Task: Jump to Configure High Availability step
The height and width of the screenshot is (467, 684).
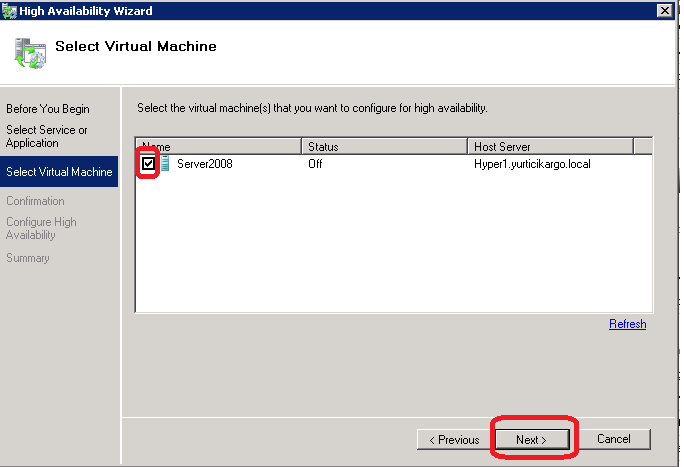Action: (41, 228)
